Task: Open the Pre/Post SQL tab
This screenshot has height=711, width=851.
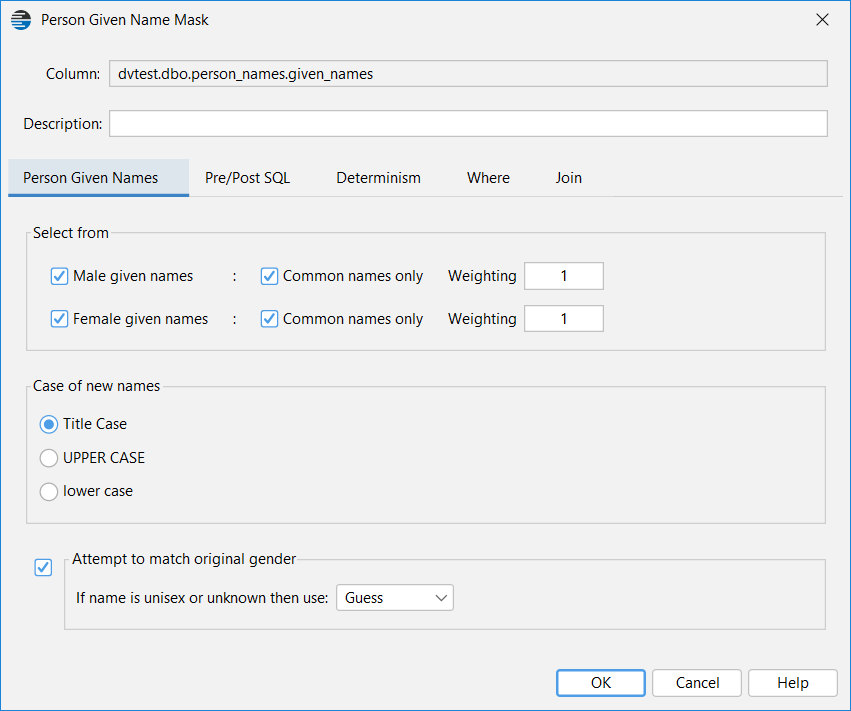Action: click(x=247, y=178)
